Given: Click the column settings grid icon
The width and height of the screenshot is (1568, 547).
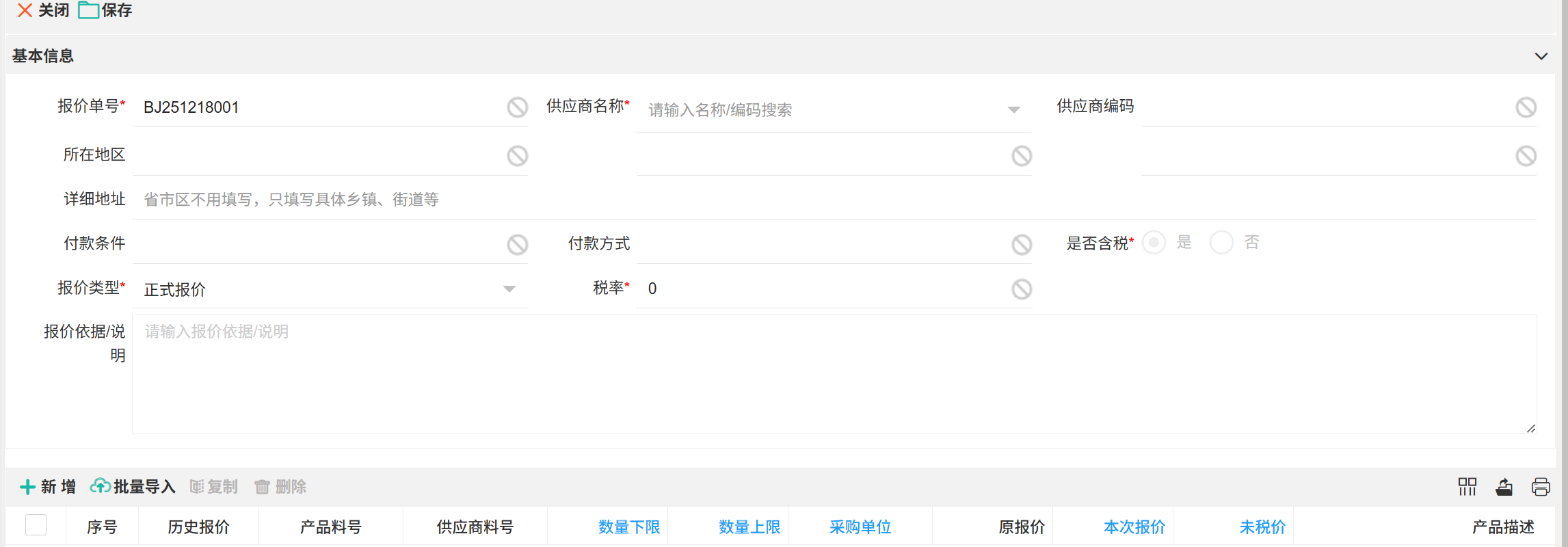Looking at the screenshot, I should click(x=1467, y=487).
